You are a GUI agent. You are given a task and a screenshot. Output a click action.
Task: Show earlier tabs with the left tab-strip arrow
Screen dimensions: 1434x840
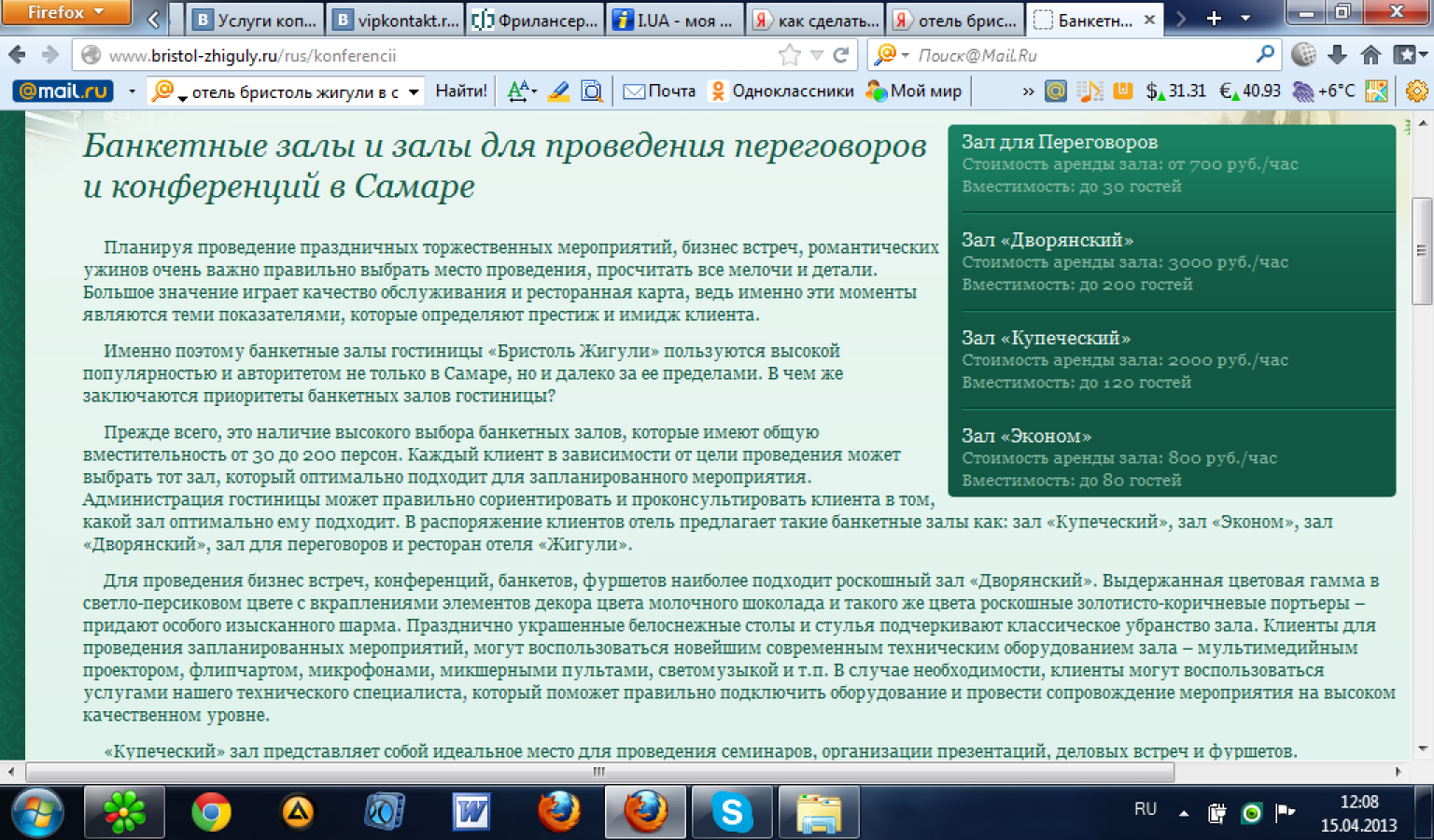(x=154, y=19)
